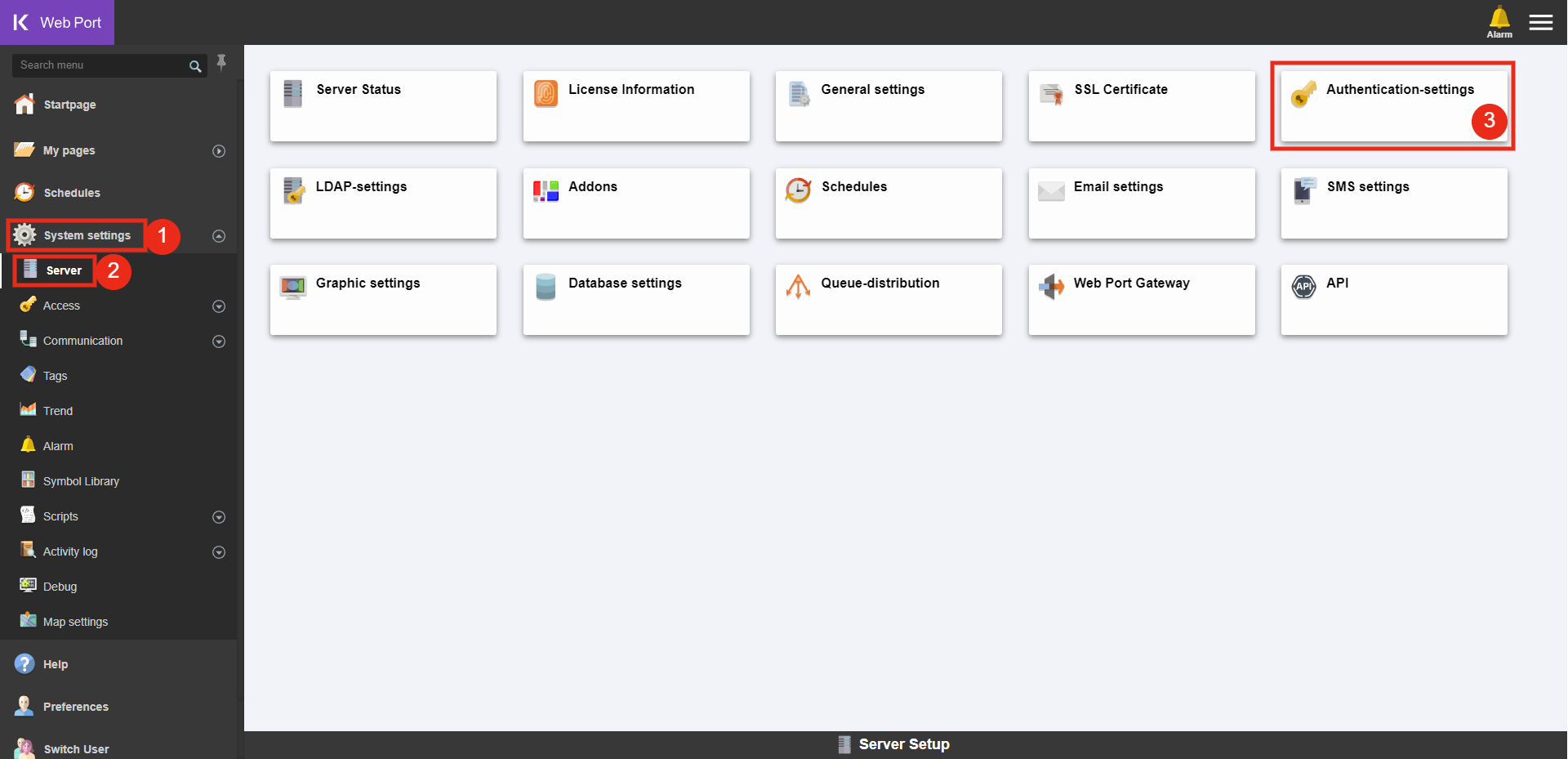This screenshot has height=759, width=1568.
Task: Click the Server Setup footer label
Action: coord(904,744)
